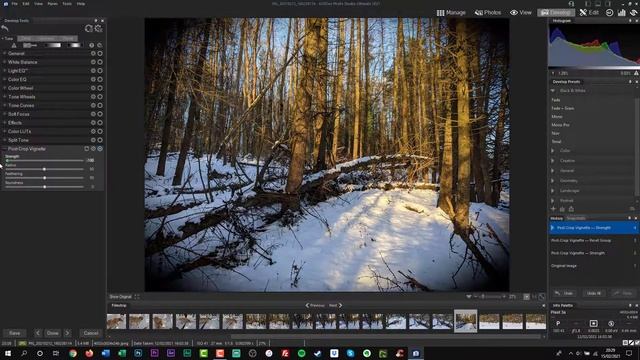Open Spotify from the Windows taskbar
The width and height of the screenshot is (640, 360).
[302, 353]
